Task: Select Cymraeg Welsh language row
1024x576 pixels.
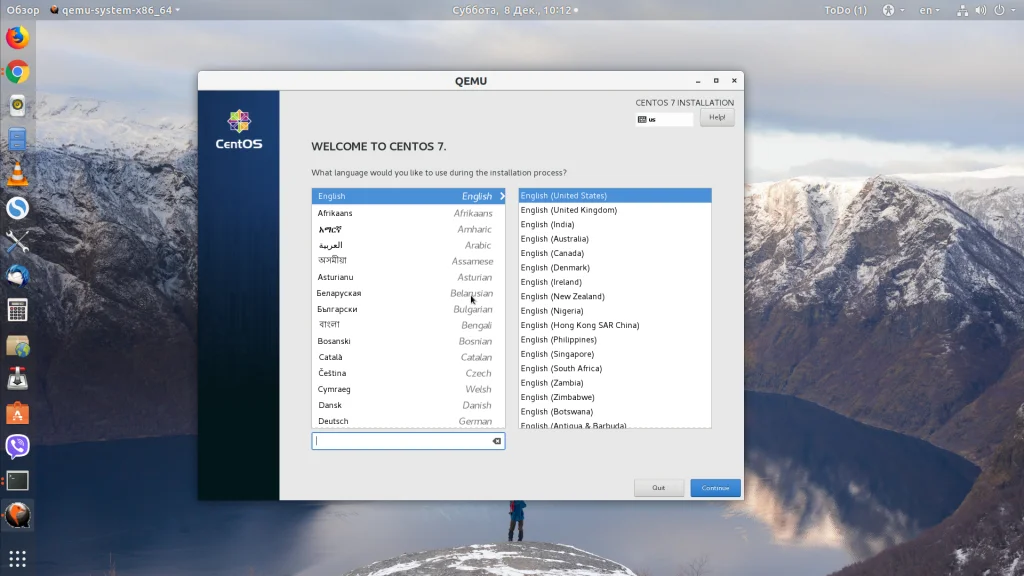Action: (408, 389)
